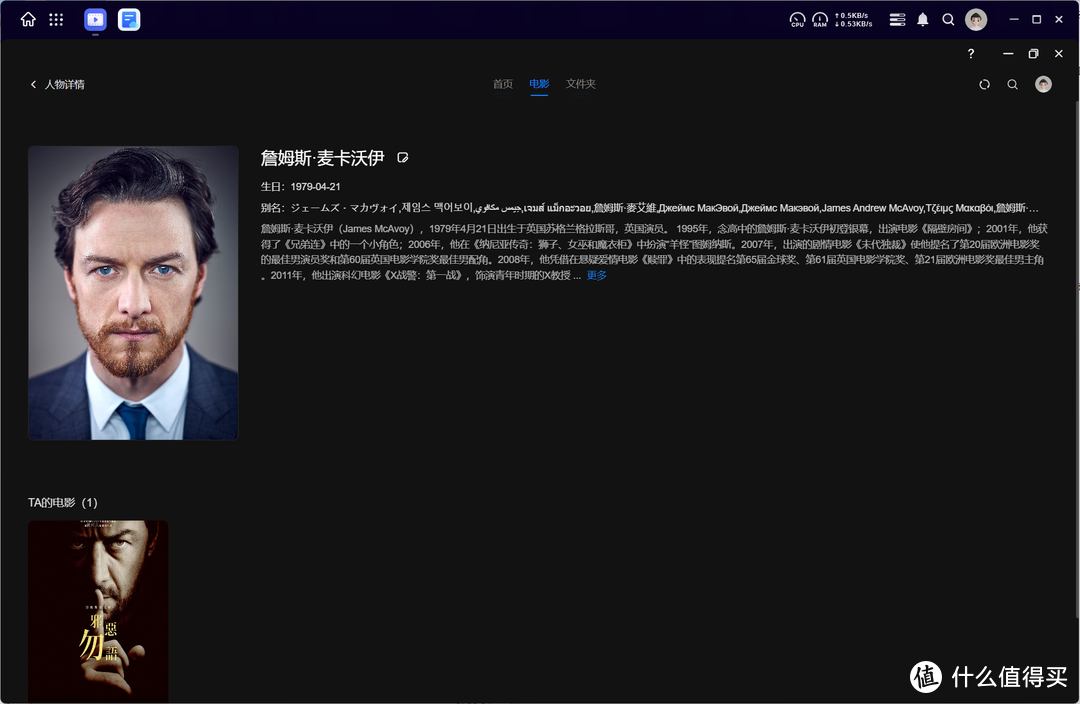
Task: Open the app grid launcher
Action: pyautogui.click(x=56, y=19)
